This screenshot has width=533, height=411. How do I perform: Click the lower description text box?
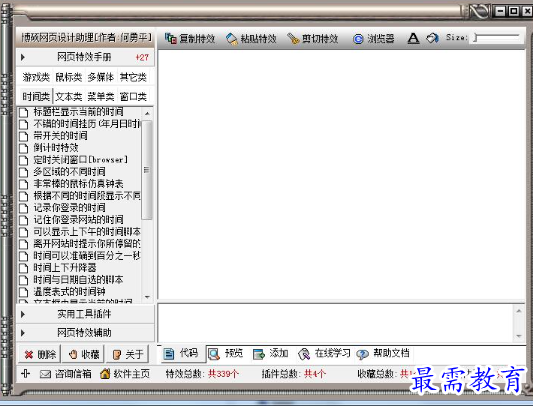click(336, 323)
